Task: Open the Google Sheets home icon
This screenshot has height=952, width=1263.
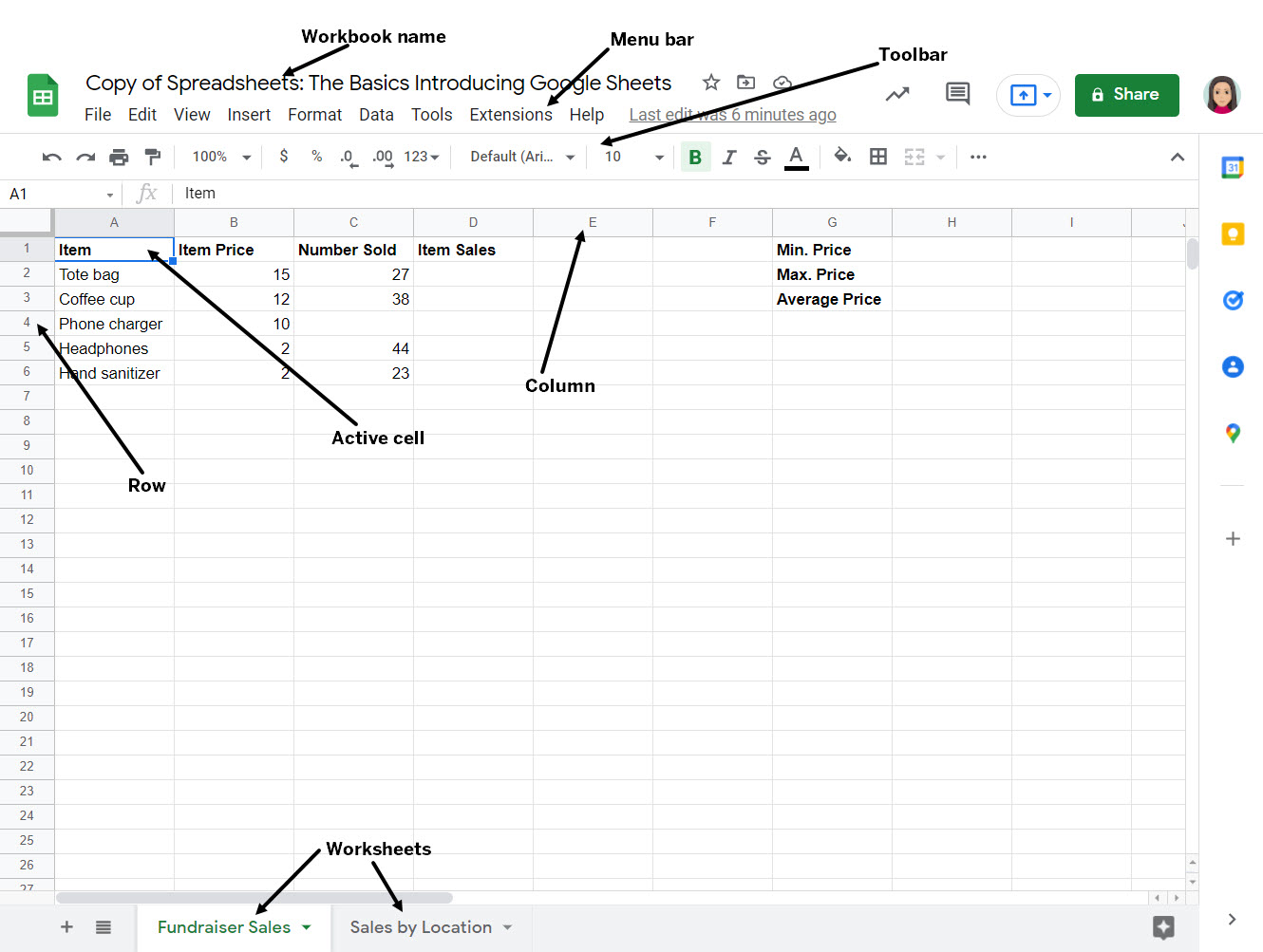Action: 43,95
